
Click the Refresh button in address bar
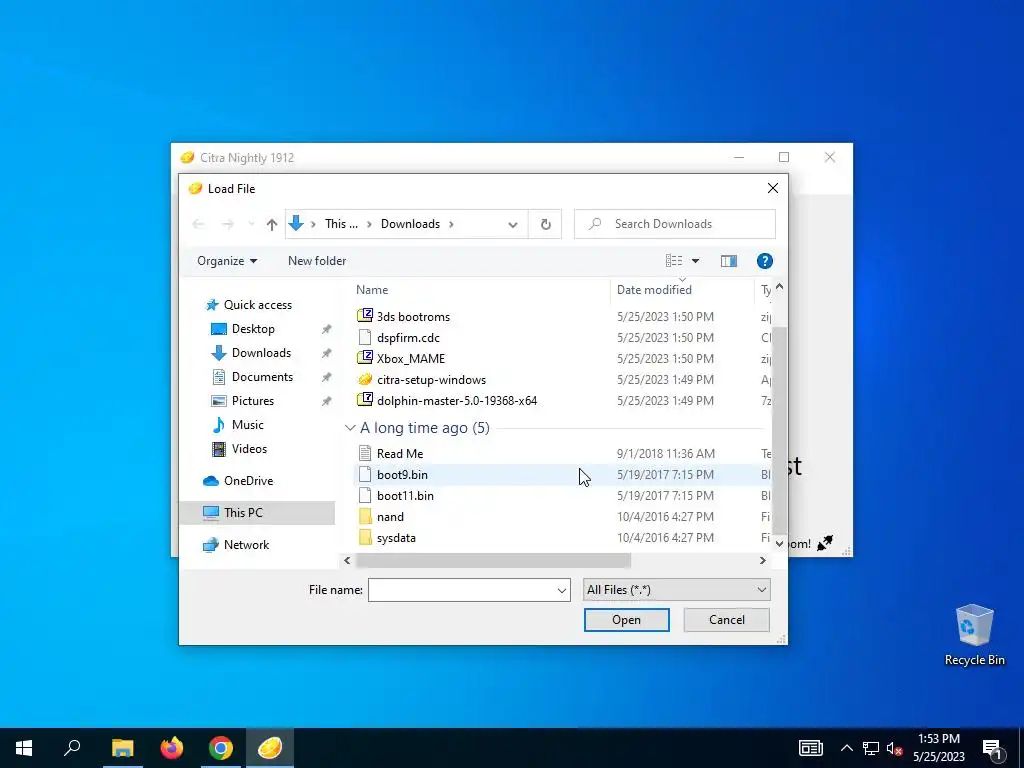(x=545, y=224)
